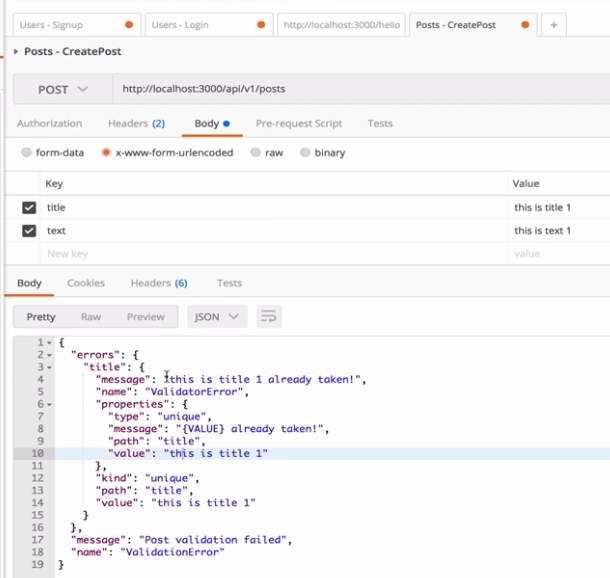Open the Pre-request Script tab
Viewport: 610px width, 578px height.
pyautogui.click(x=298, y=124)
